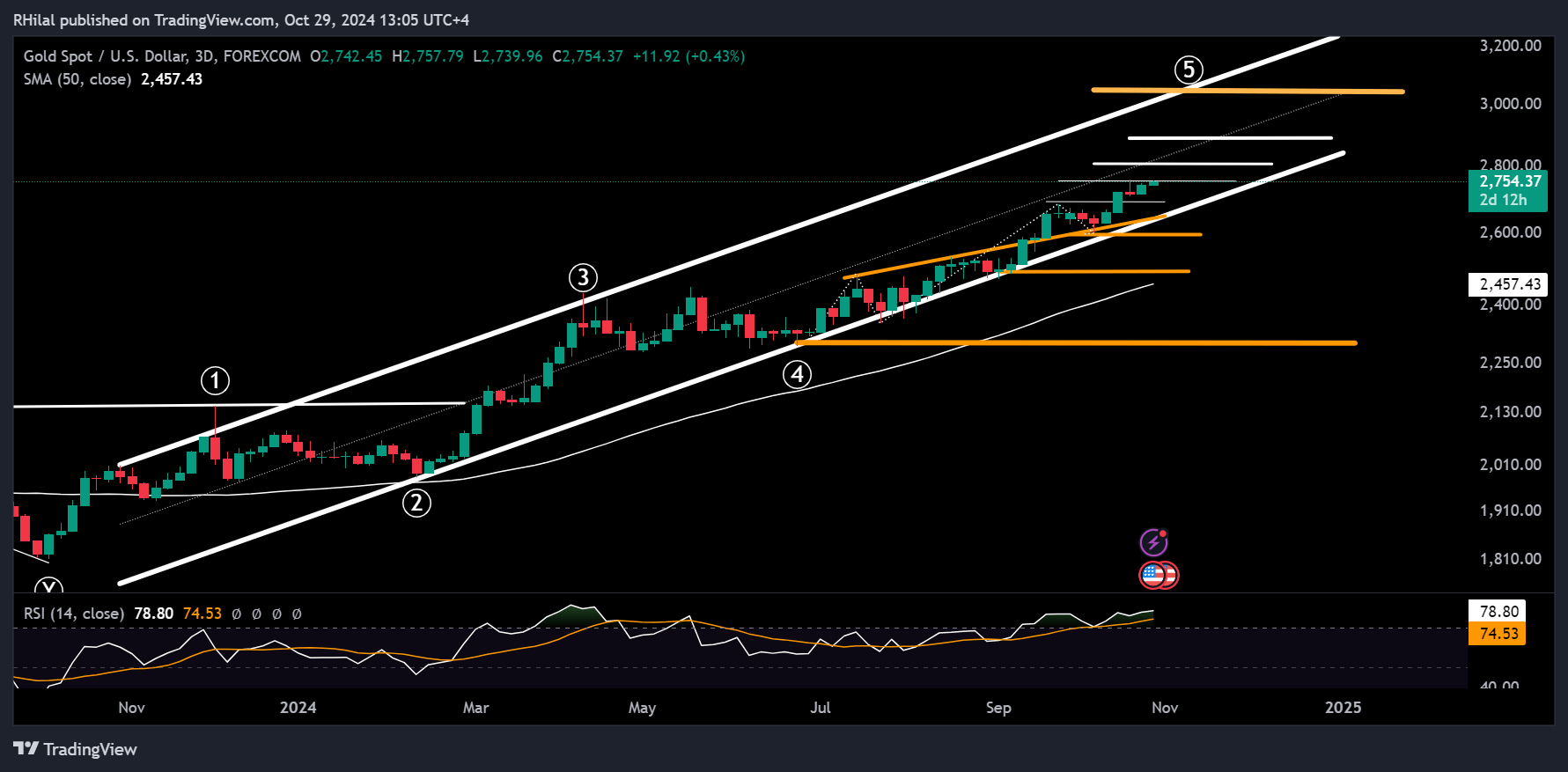1568x772 pixels.
Task: Click the 1,910.00 price axis label
Action: [x=1511, y=511]
